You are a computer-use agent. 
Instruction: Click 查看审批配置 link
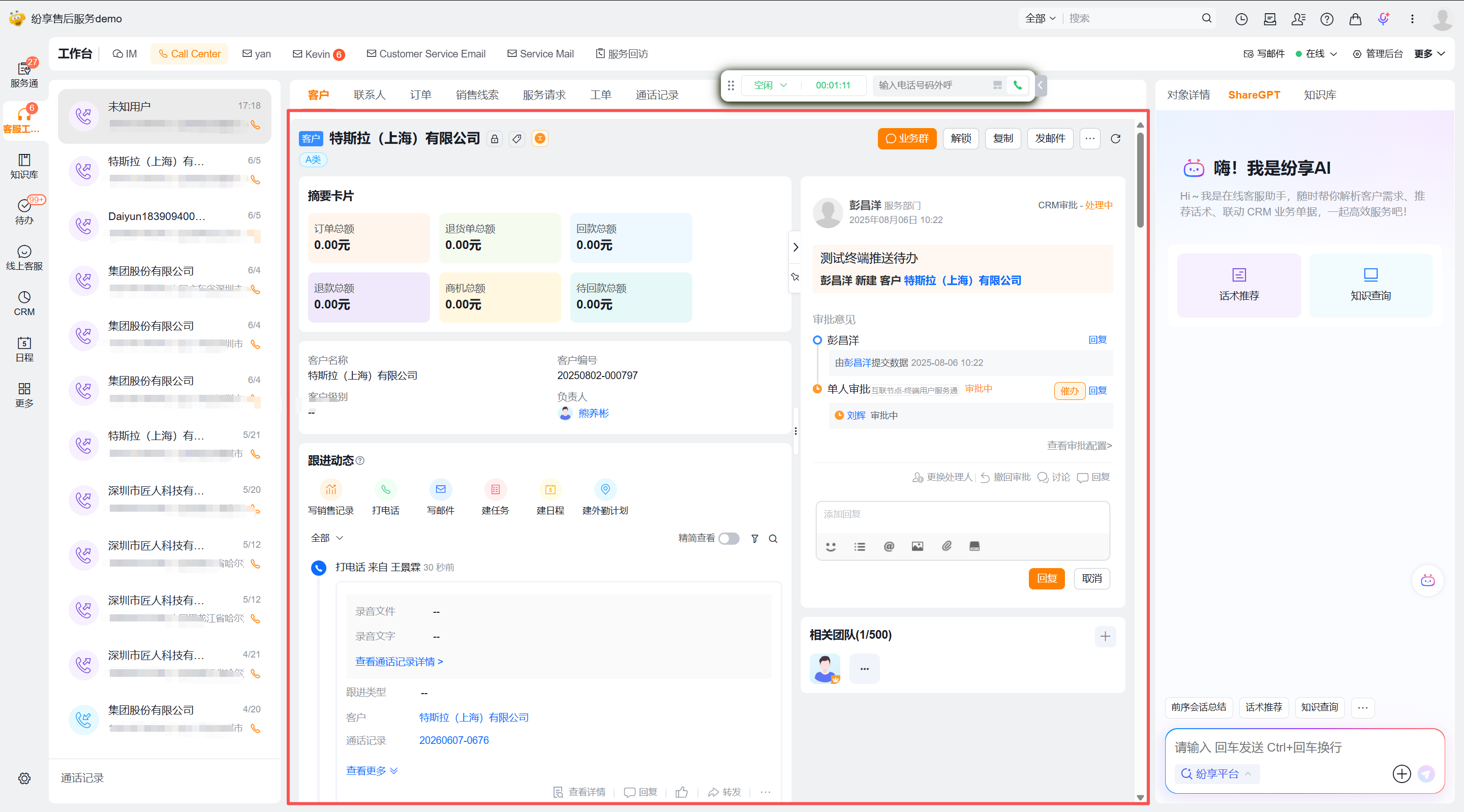click(x=1079, y=446)
